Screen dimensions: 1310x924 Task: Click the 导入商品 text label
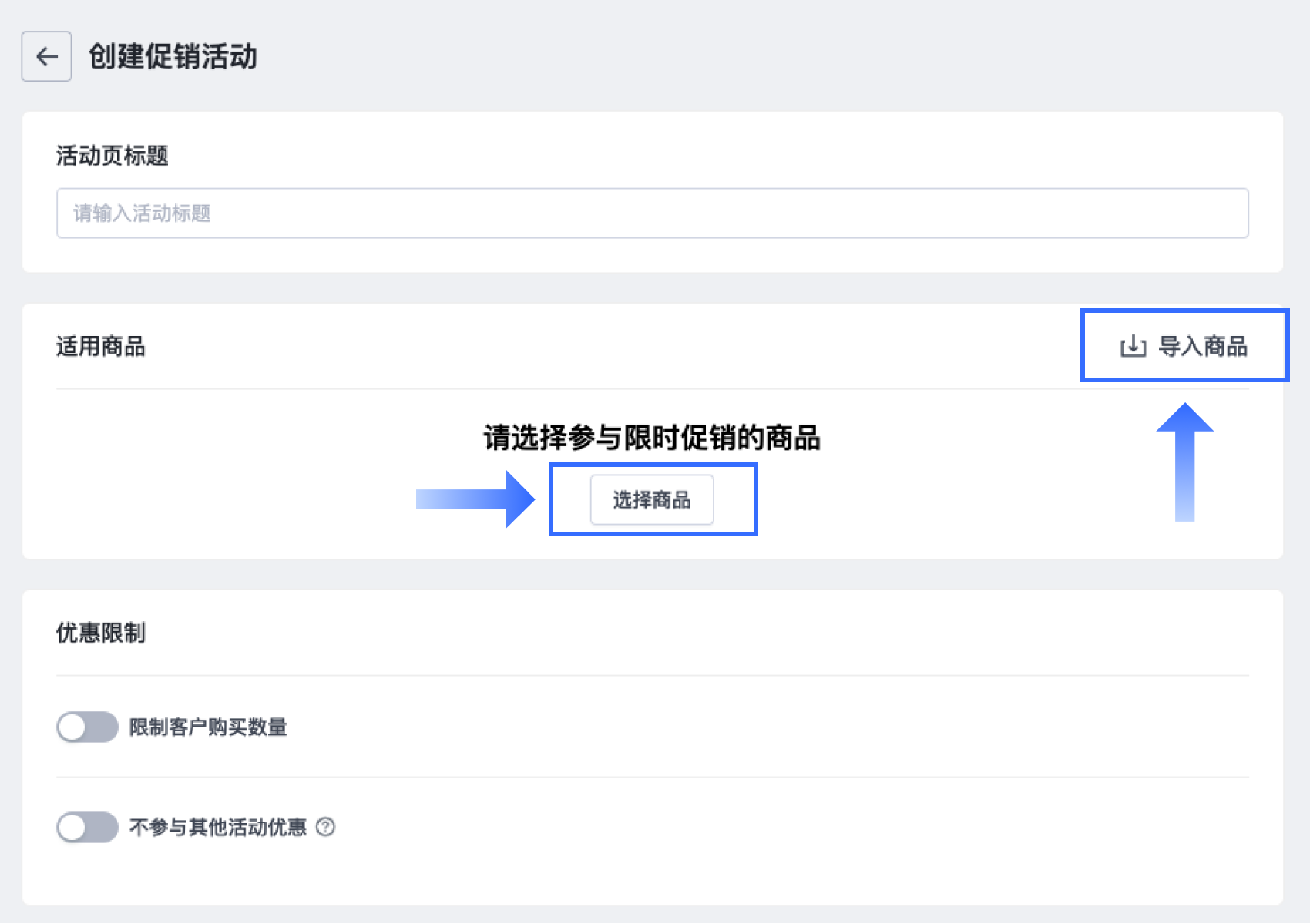tap(1203, 347)
